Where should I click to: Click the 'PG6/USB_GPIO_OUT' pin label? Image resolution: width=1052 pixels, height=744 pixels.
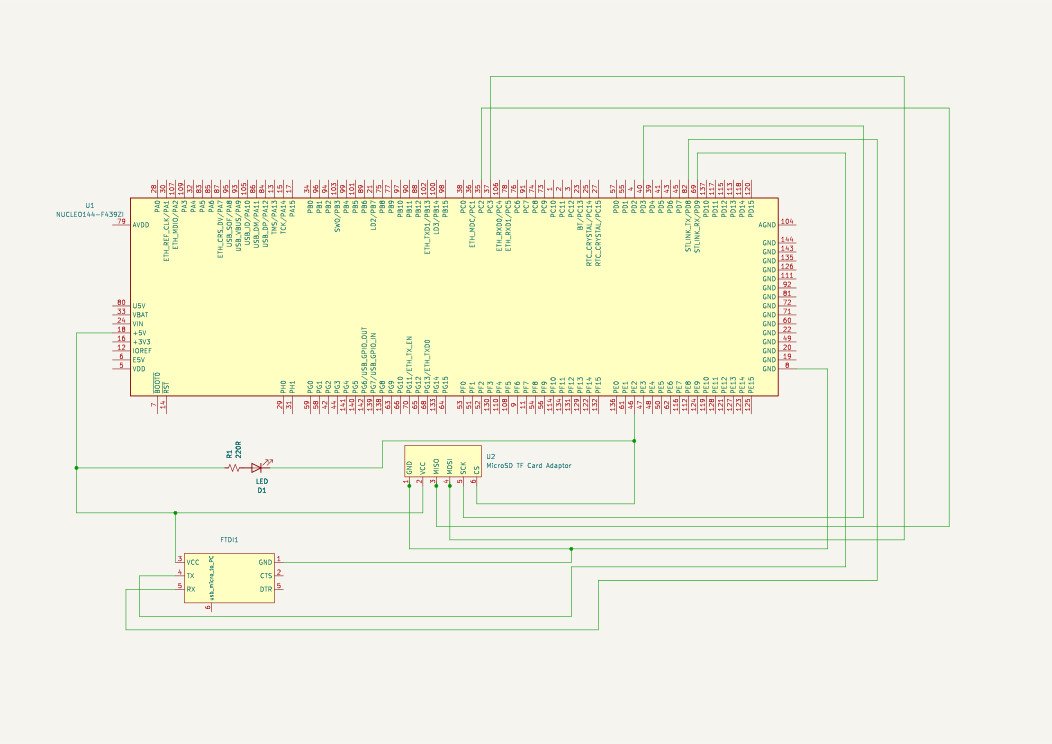[x=364, y=360]
